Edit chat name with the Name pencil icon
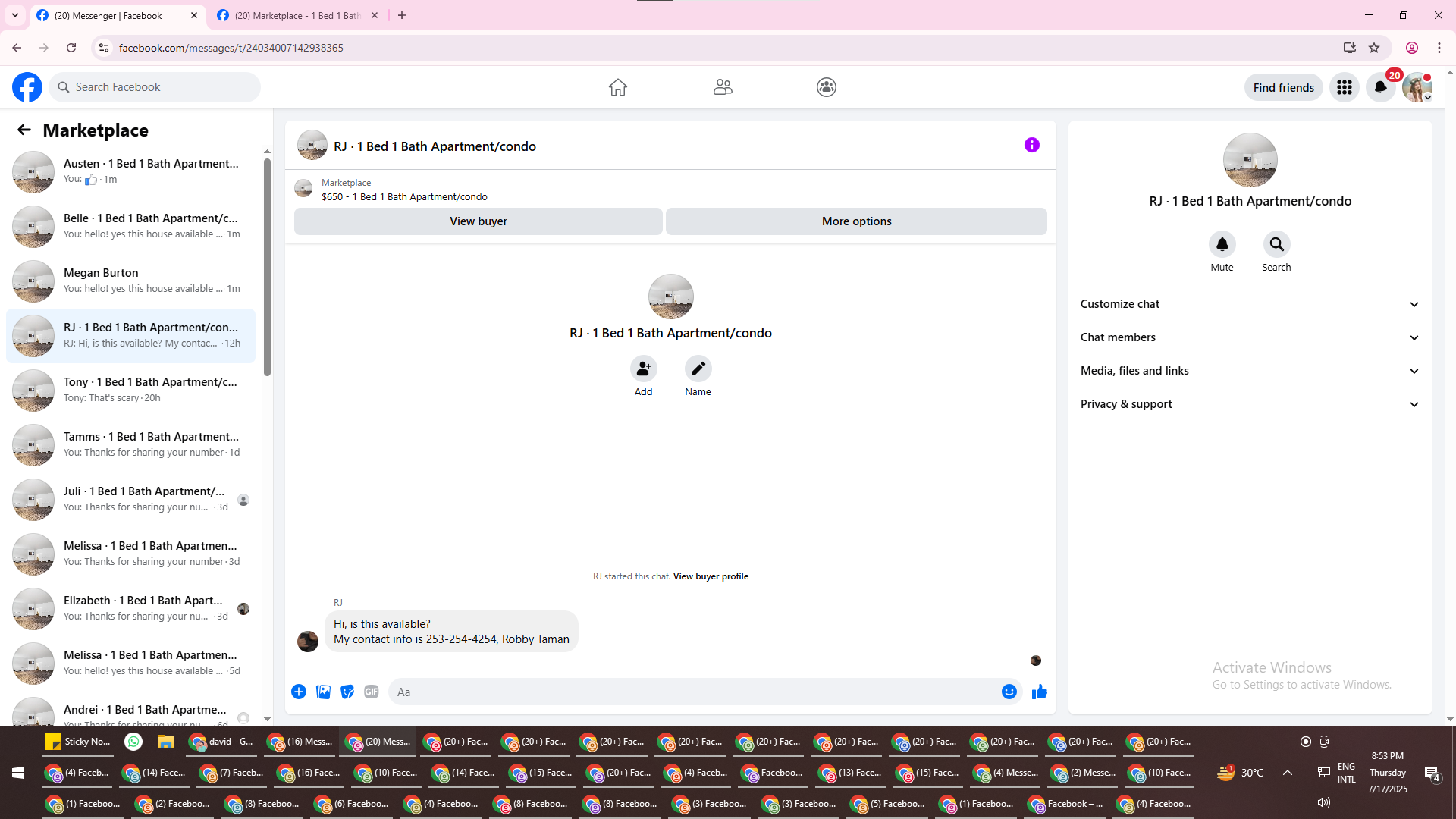 point(698,369)
